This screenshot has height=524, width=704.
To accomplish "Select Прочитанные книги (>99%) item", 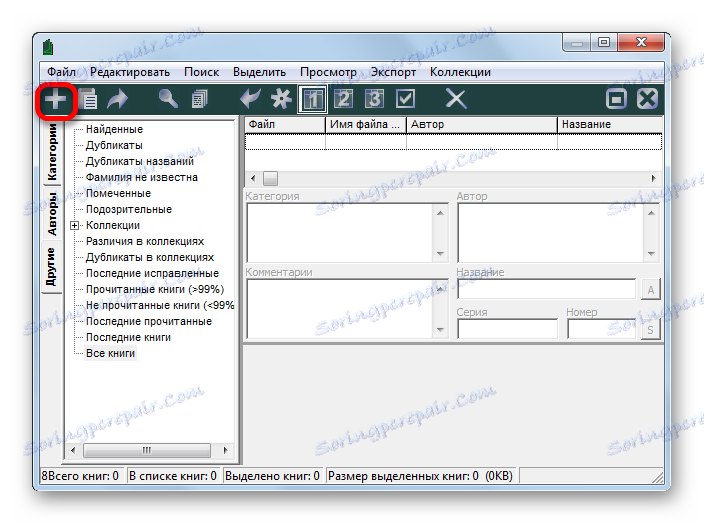I will (x=154, y=290).
